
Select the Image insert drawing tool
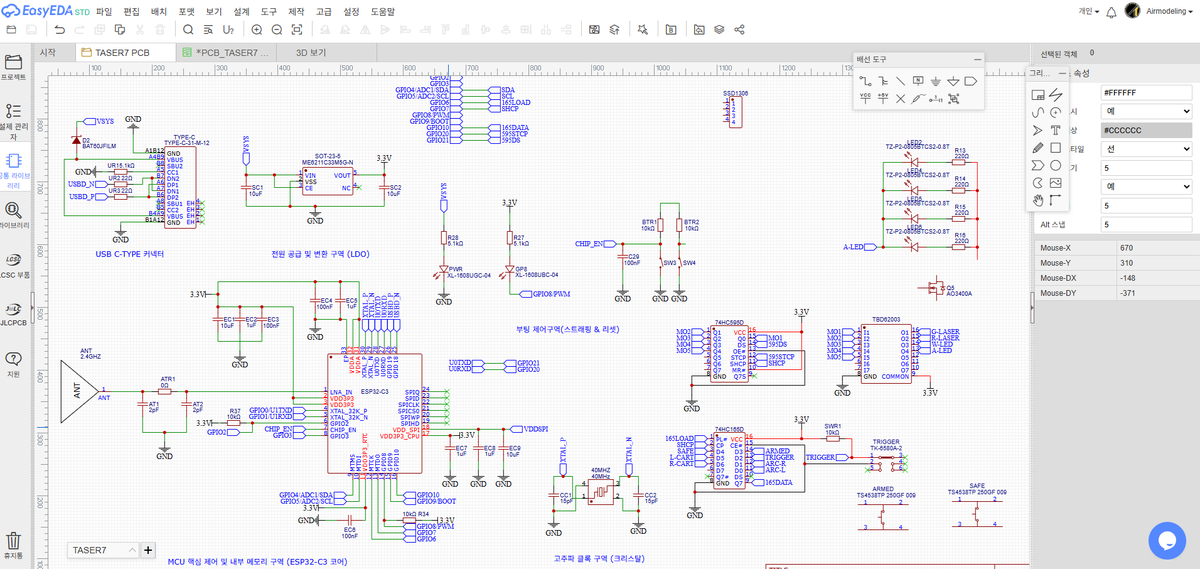click(x=1055, y=183)
